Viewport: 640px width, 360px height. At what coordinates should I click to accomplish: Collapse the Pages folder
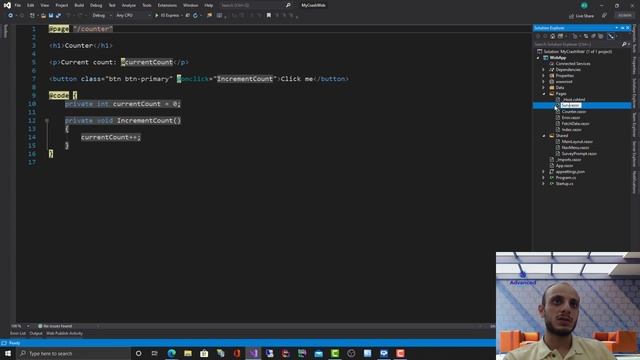point(543,94)
